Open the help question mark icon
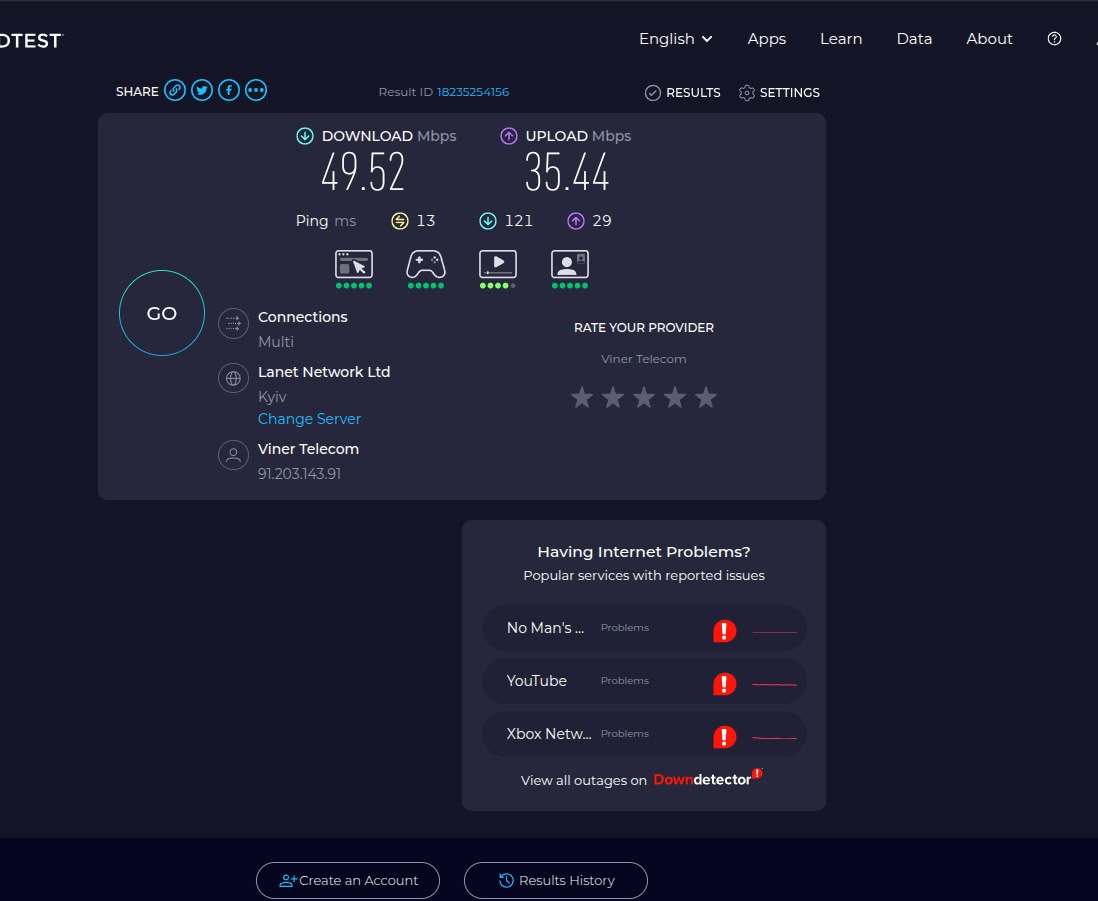This screenshot has height=901, width=1098. [1054, 39]
